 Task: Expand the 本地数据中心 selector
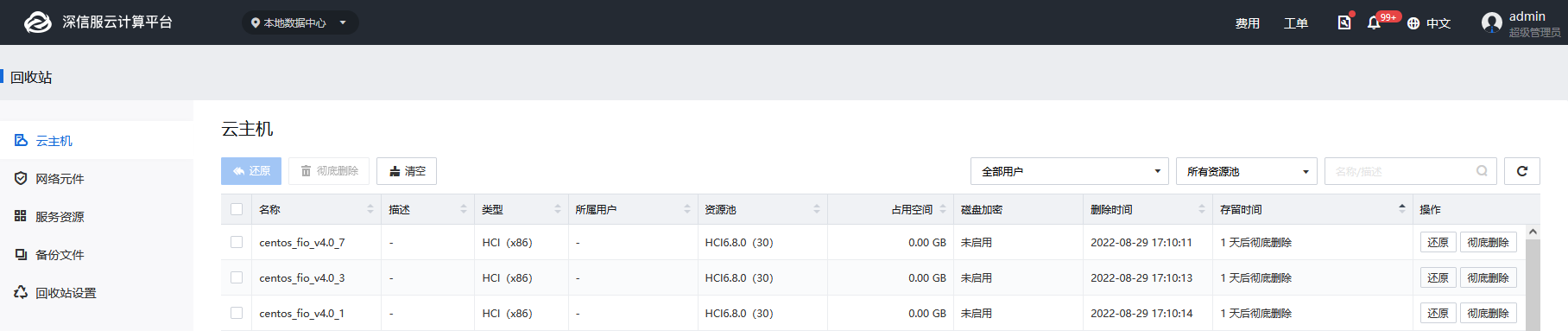point(300,22)
